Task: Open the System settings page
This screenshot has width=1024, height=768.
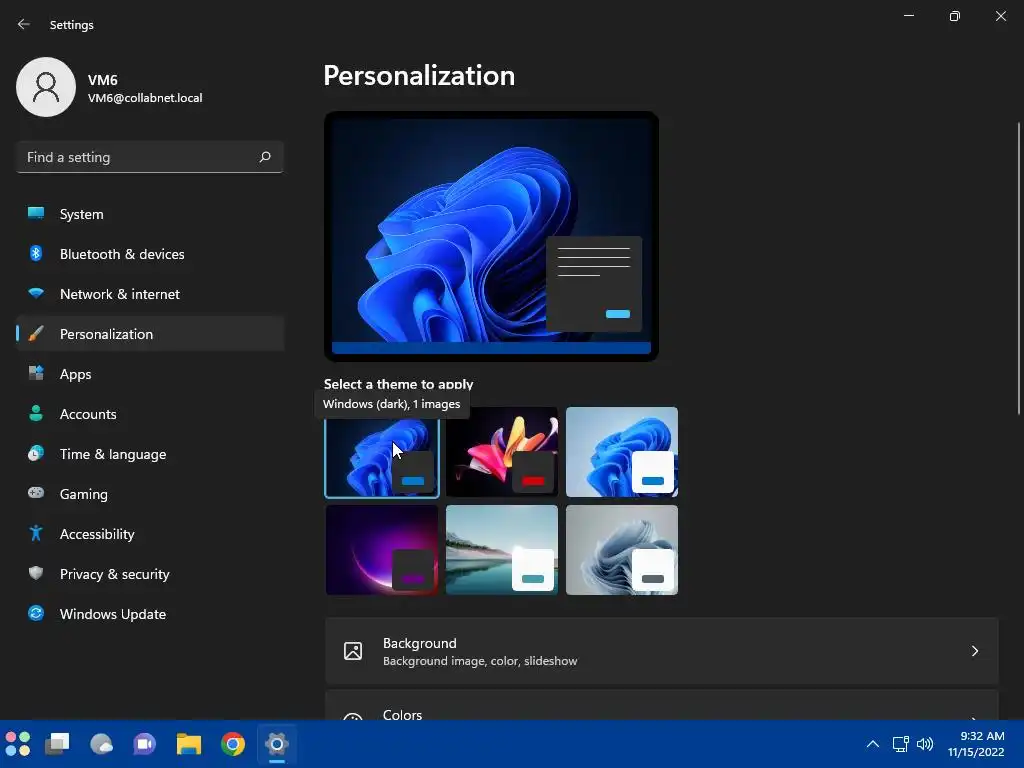Action: click(150, 214)
